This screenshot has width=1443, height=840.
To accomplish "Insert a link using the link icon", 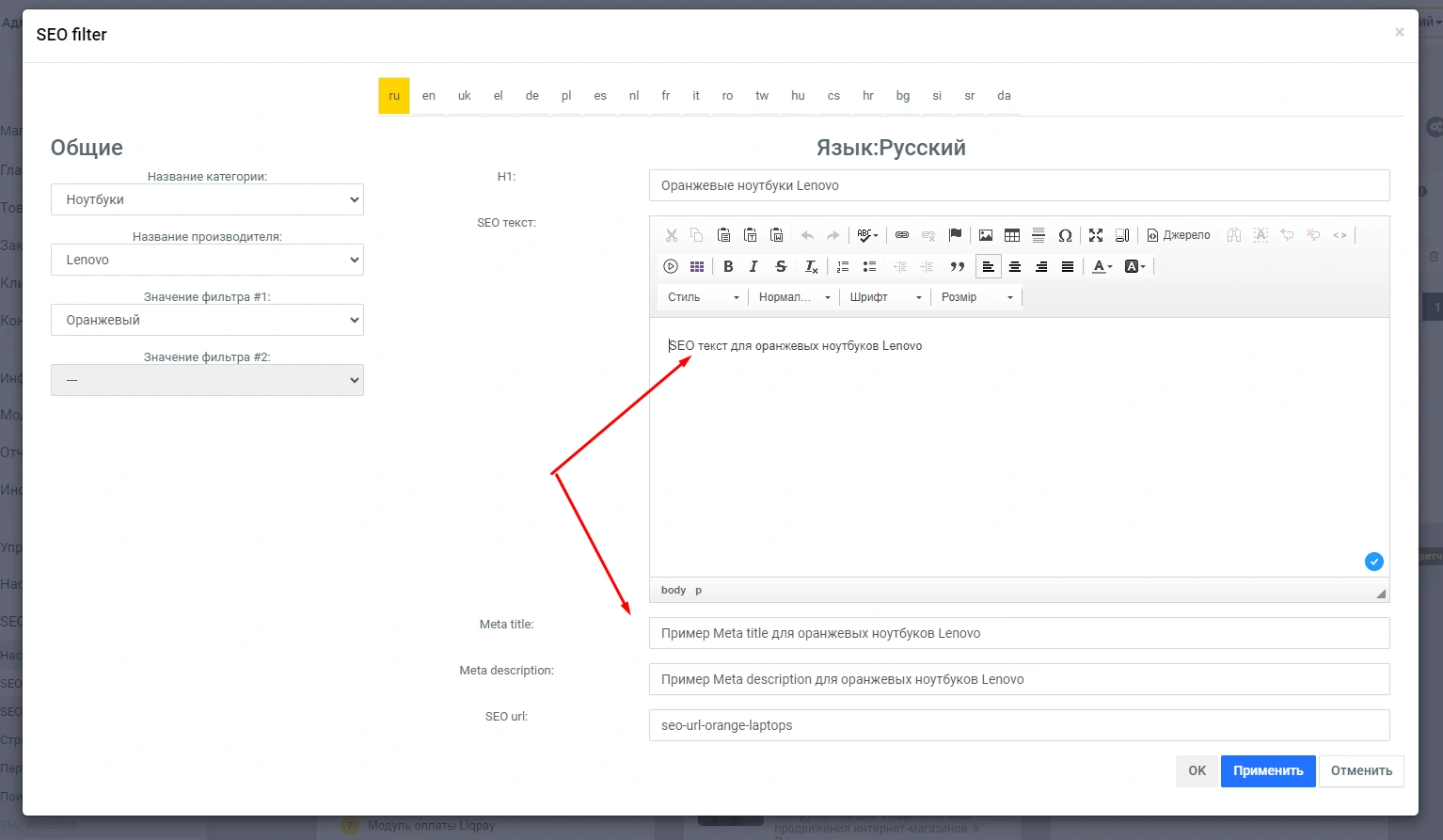I will (902, 235).
